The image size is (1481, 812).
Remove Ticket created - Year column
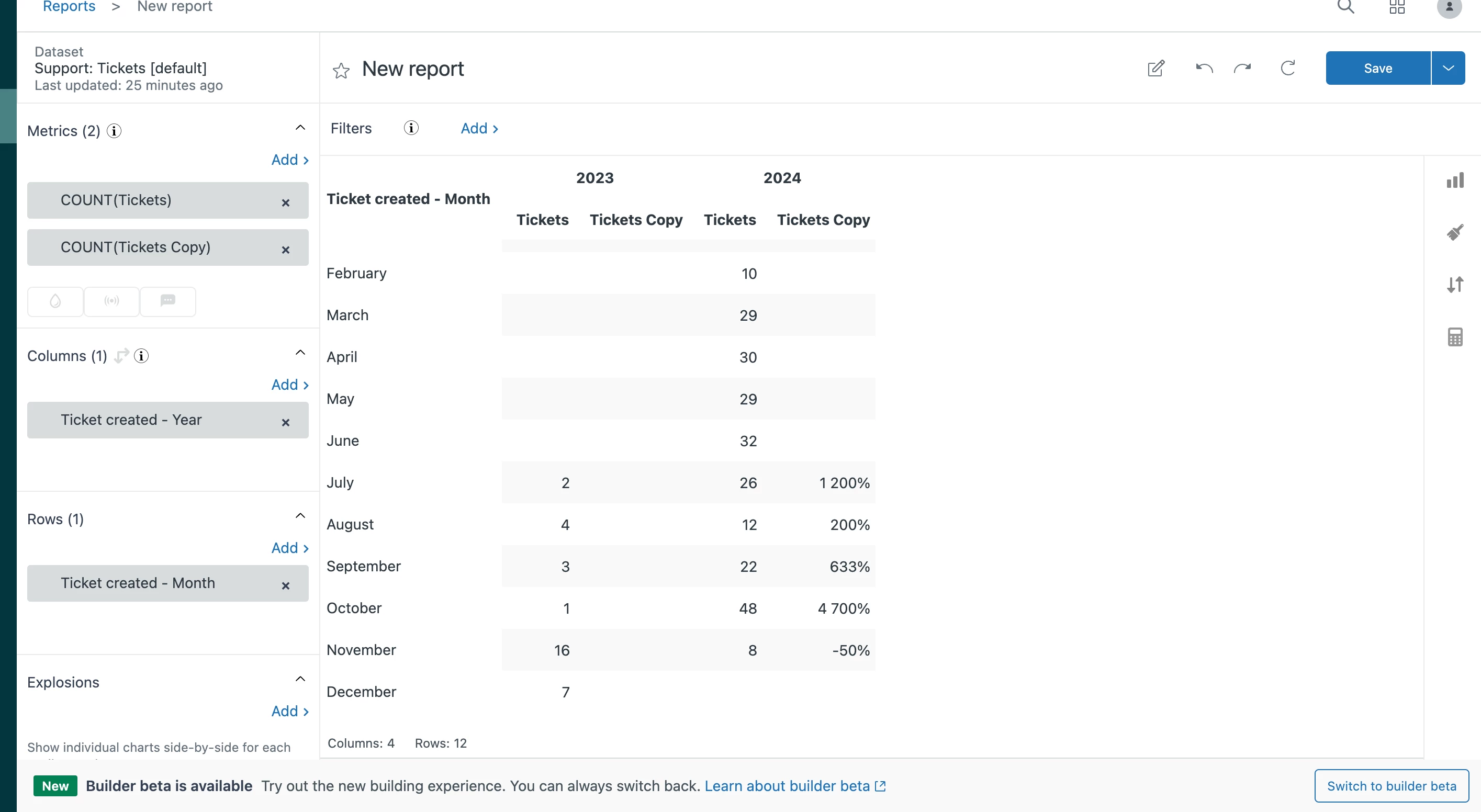click(285, 422)
